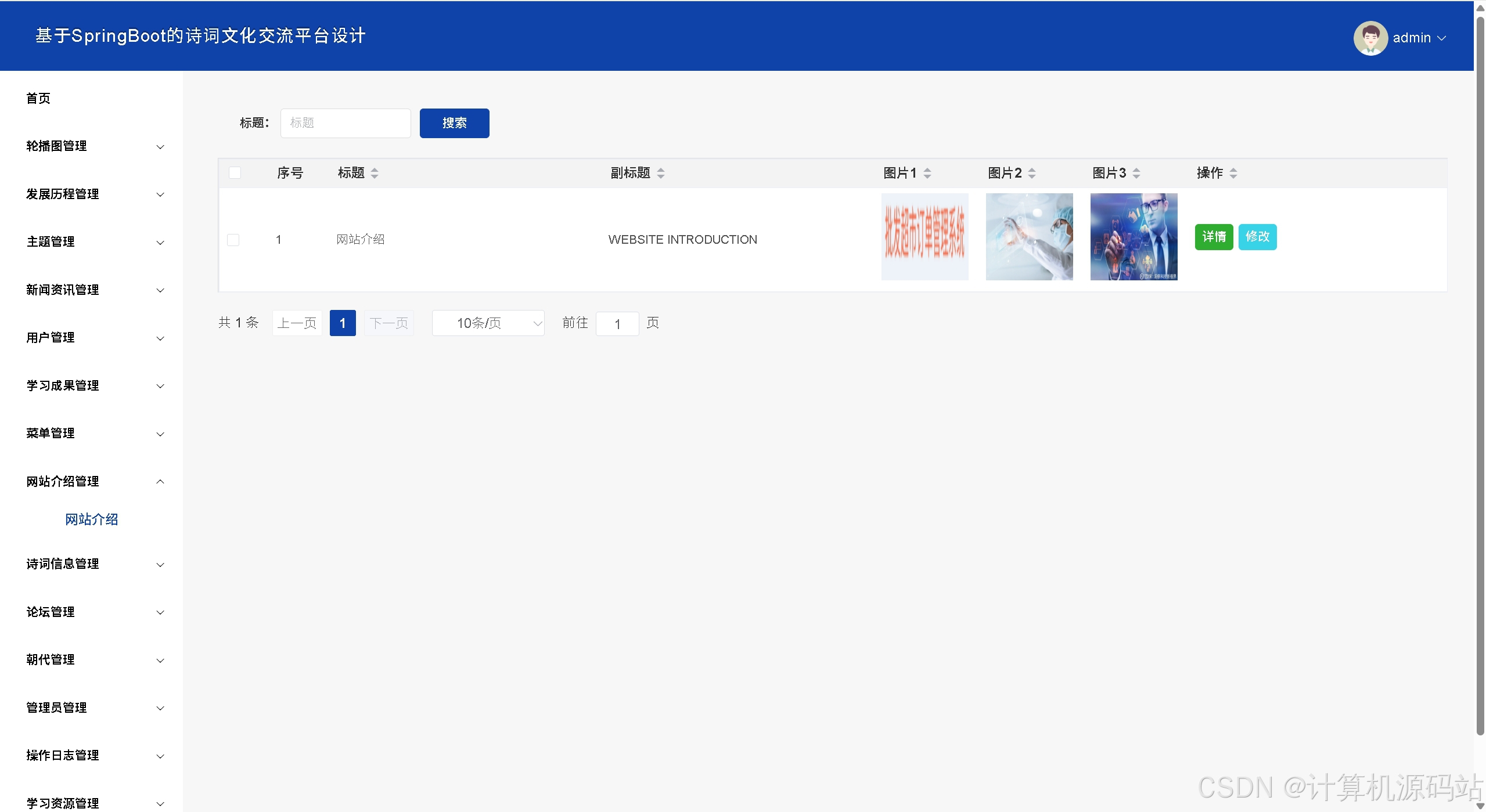This screenshot has height=812, width=1486.
Task: Focus the 标题 search input field
Action: tap(346, 123)
